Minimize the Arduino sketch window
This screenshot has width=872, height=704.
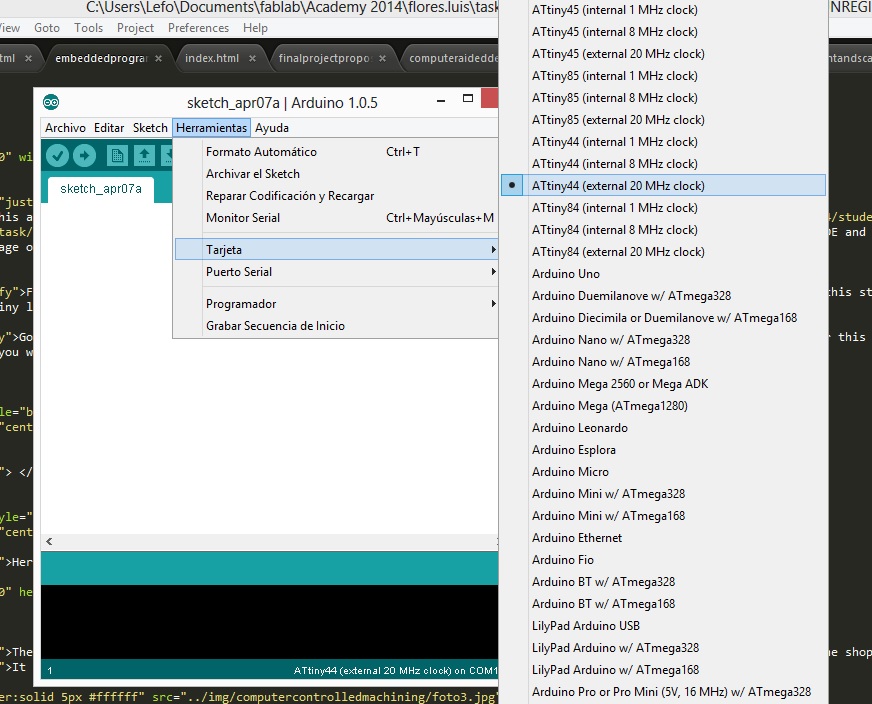[441, 101]
